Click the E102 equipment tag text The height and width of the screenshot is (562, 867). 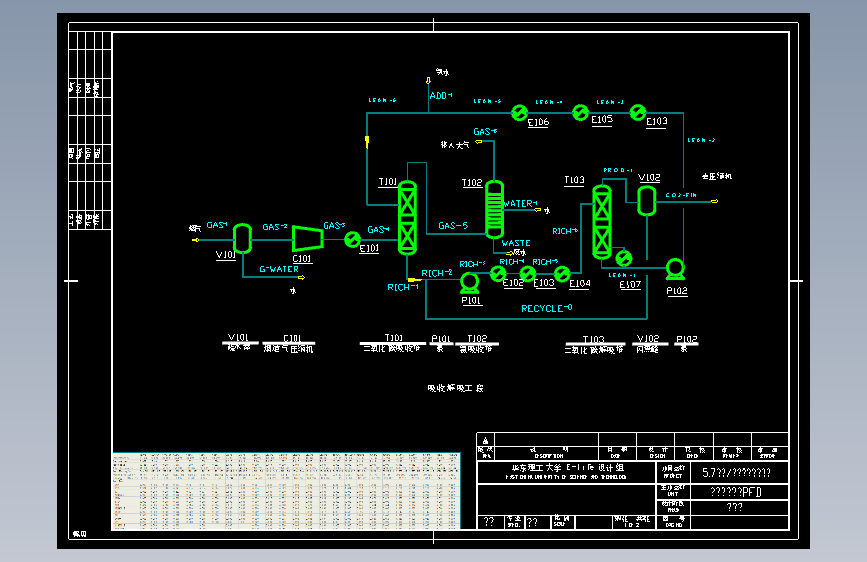513,283
